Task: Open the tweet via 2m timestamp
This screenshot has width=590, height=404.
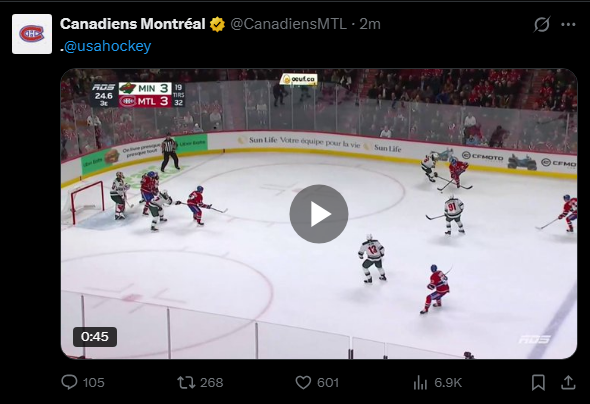Action: [370, 24]
